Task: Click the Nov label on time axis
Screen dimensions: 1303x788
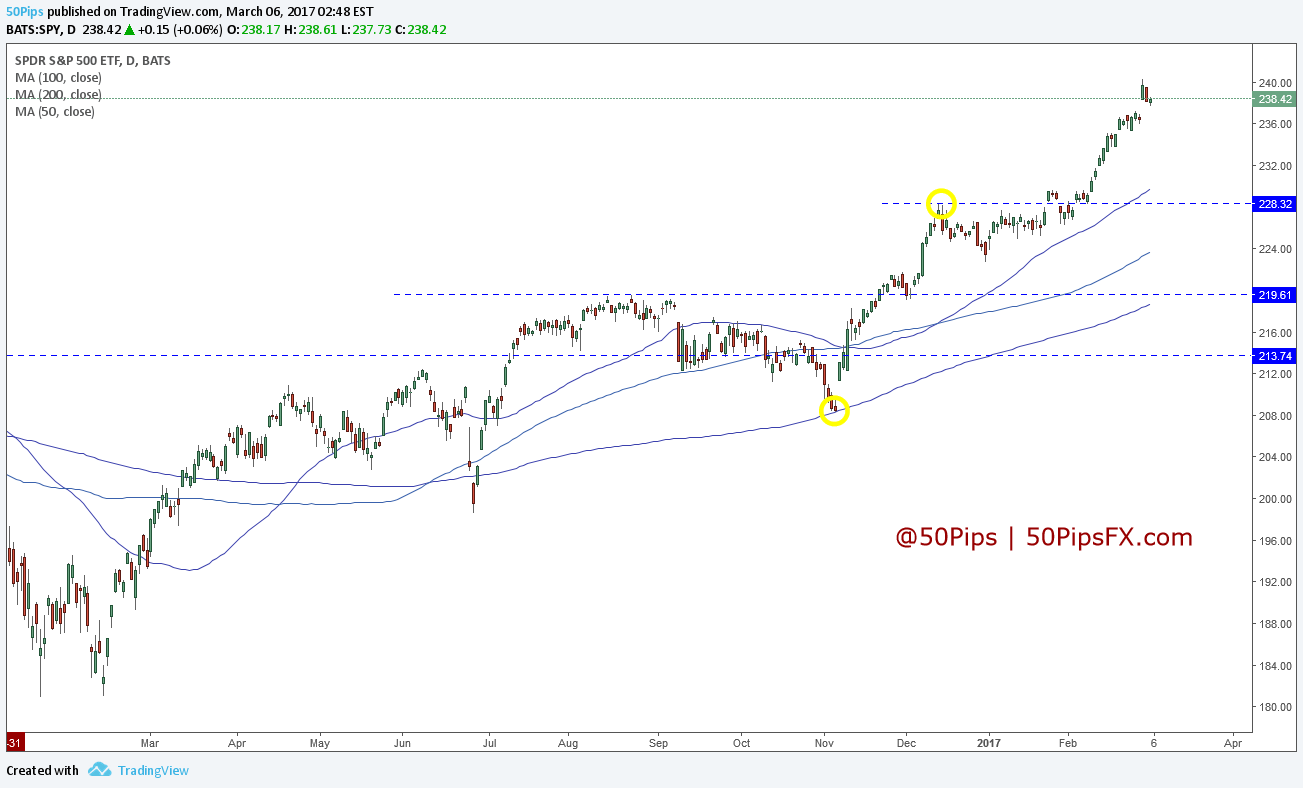Action: point(824,743)
